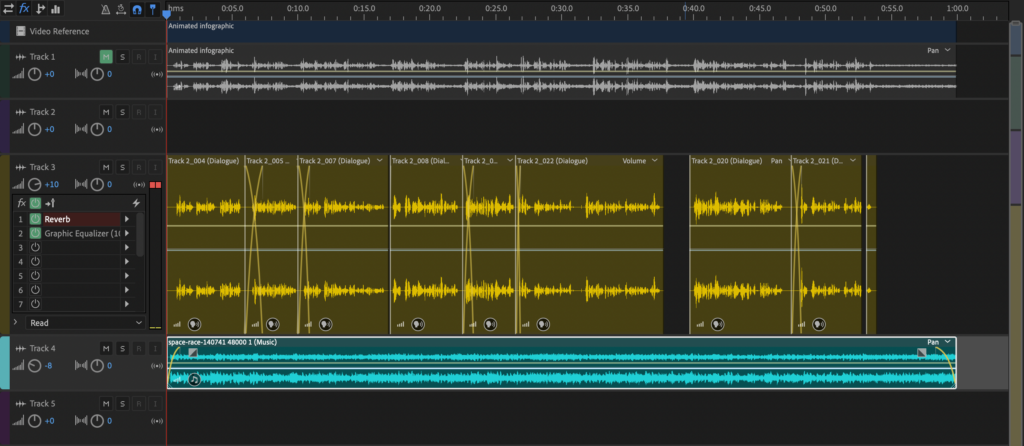The image size is (1024, 446).
Task: Click the Video Reference track label
Action: (x=59, y=31)
